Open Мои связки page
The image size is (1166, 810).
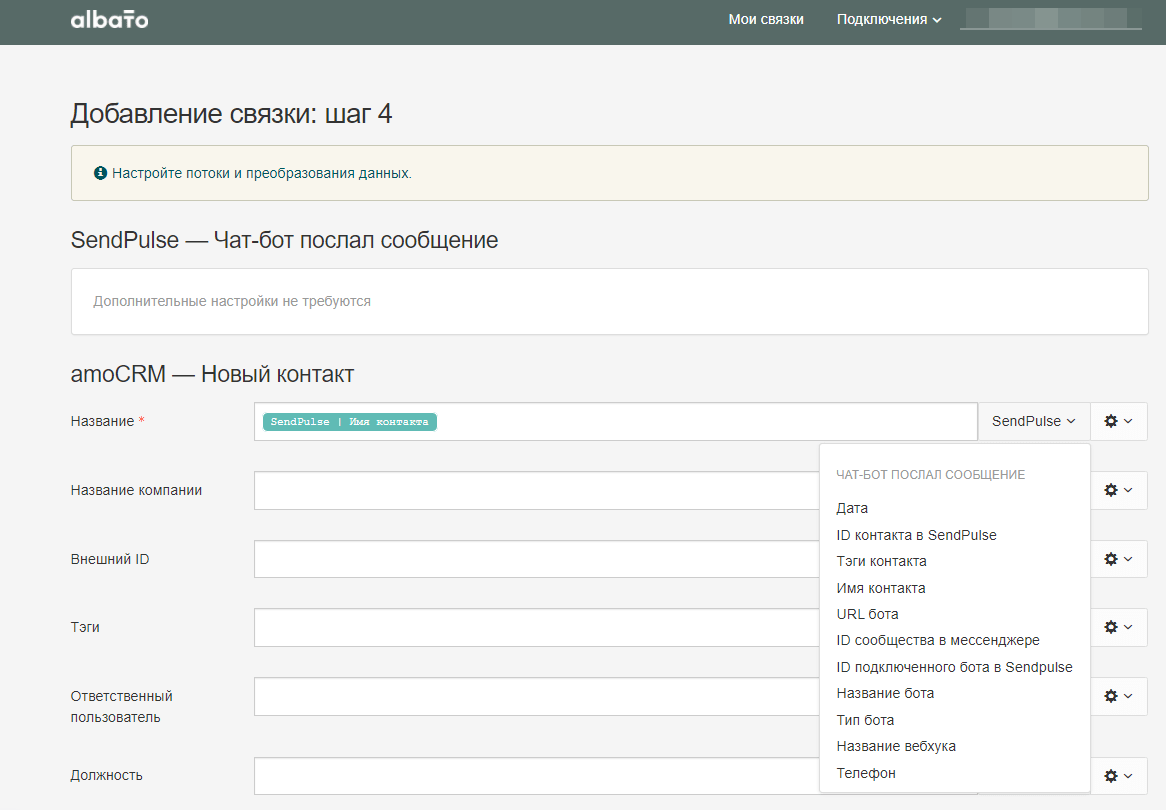[x=766, y=19]
